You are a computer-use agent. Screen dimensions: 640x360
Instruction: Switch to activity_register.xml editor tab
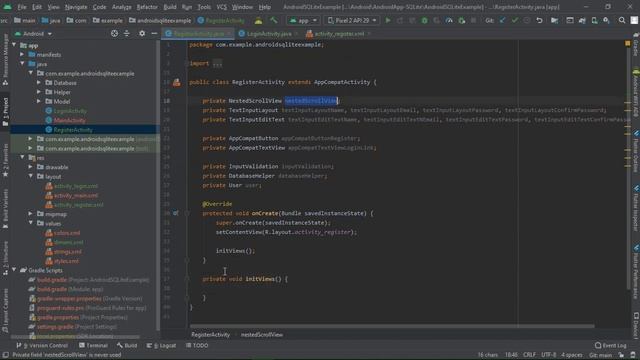pos(338,33)
